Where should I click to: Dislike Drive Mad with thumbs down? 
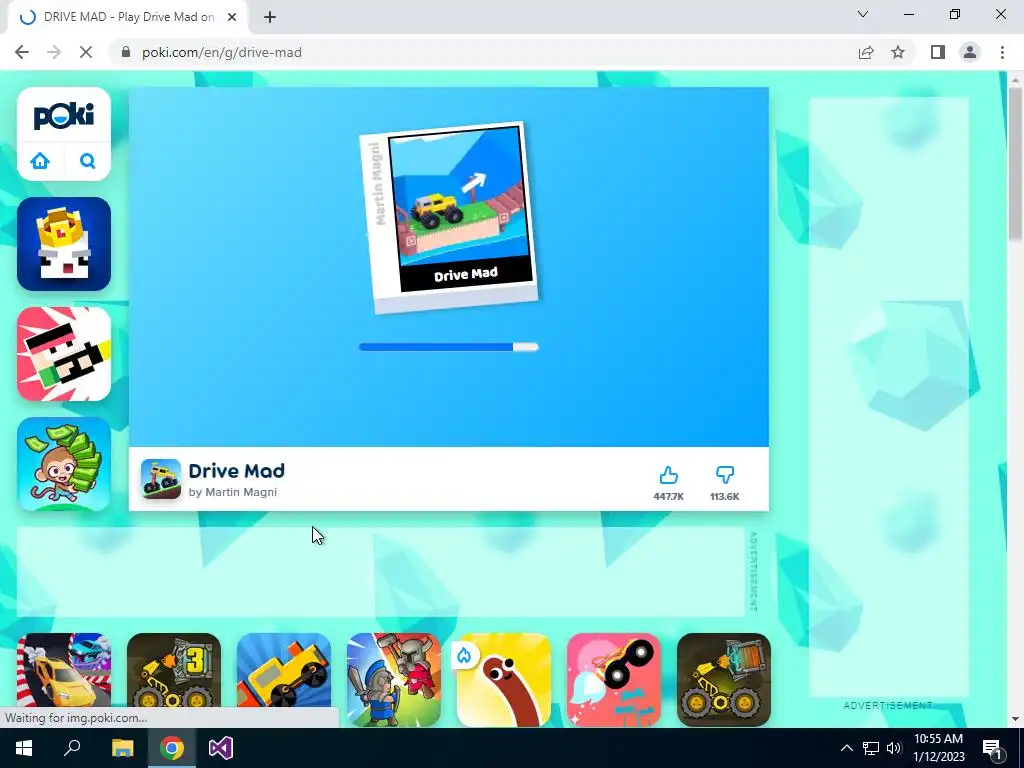tap(725, 475)
